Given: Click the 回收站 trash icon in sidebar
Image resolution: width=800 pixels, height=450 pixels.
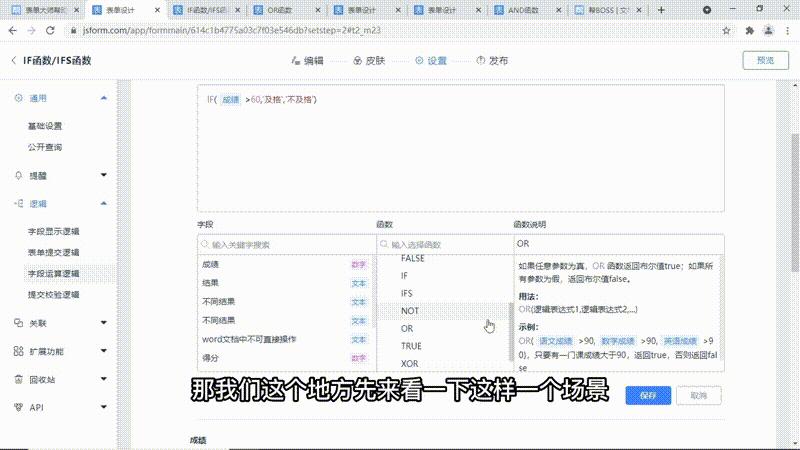Looking at the screenshot, I should [x=19, y=380].
